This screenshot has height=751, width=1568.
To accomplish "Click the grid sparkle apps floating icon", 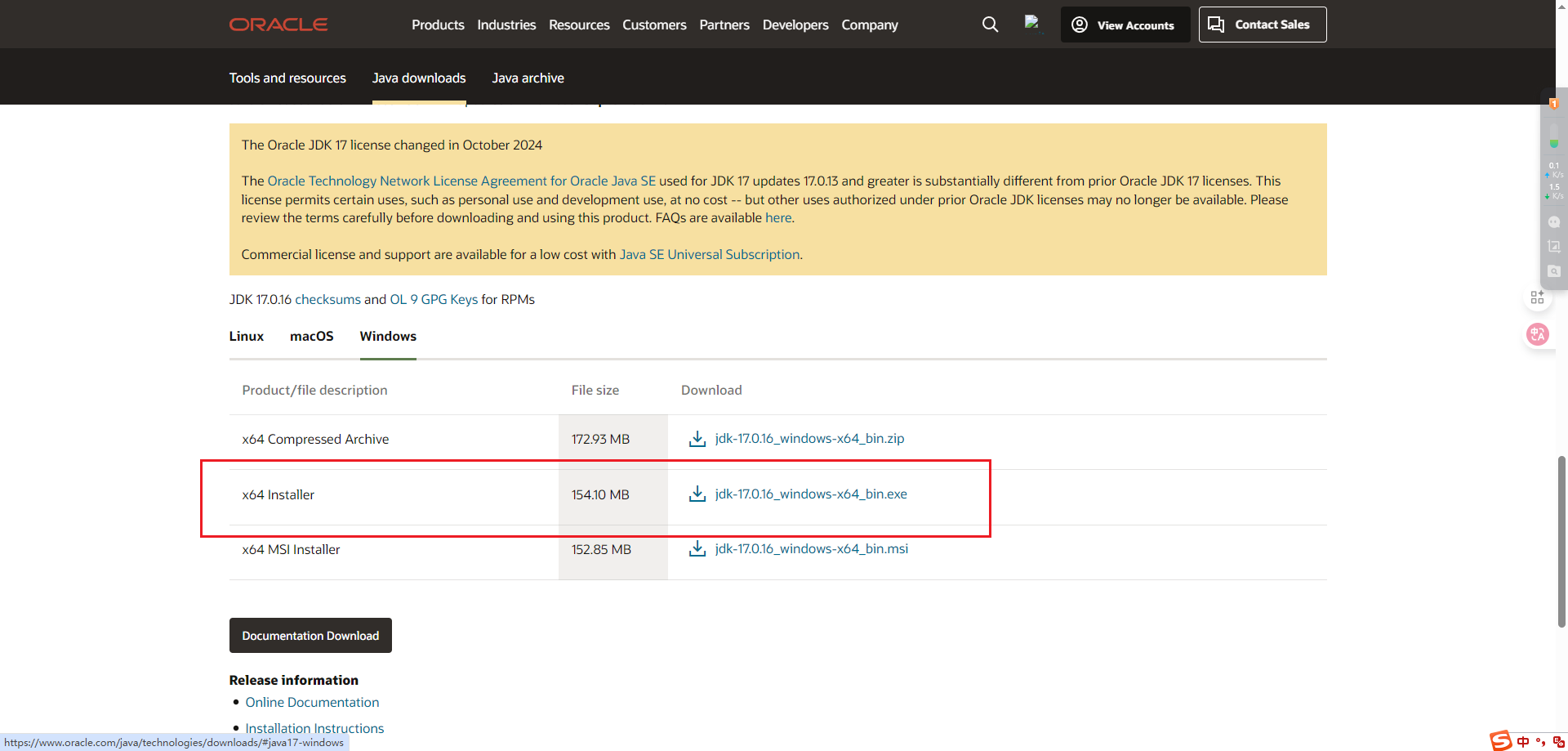I will coord(1537,297).
